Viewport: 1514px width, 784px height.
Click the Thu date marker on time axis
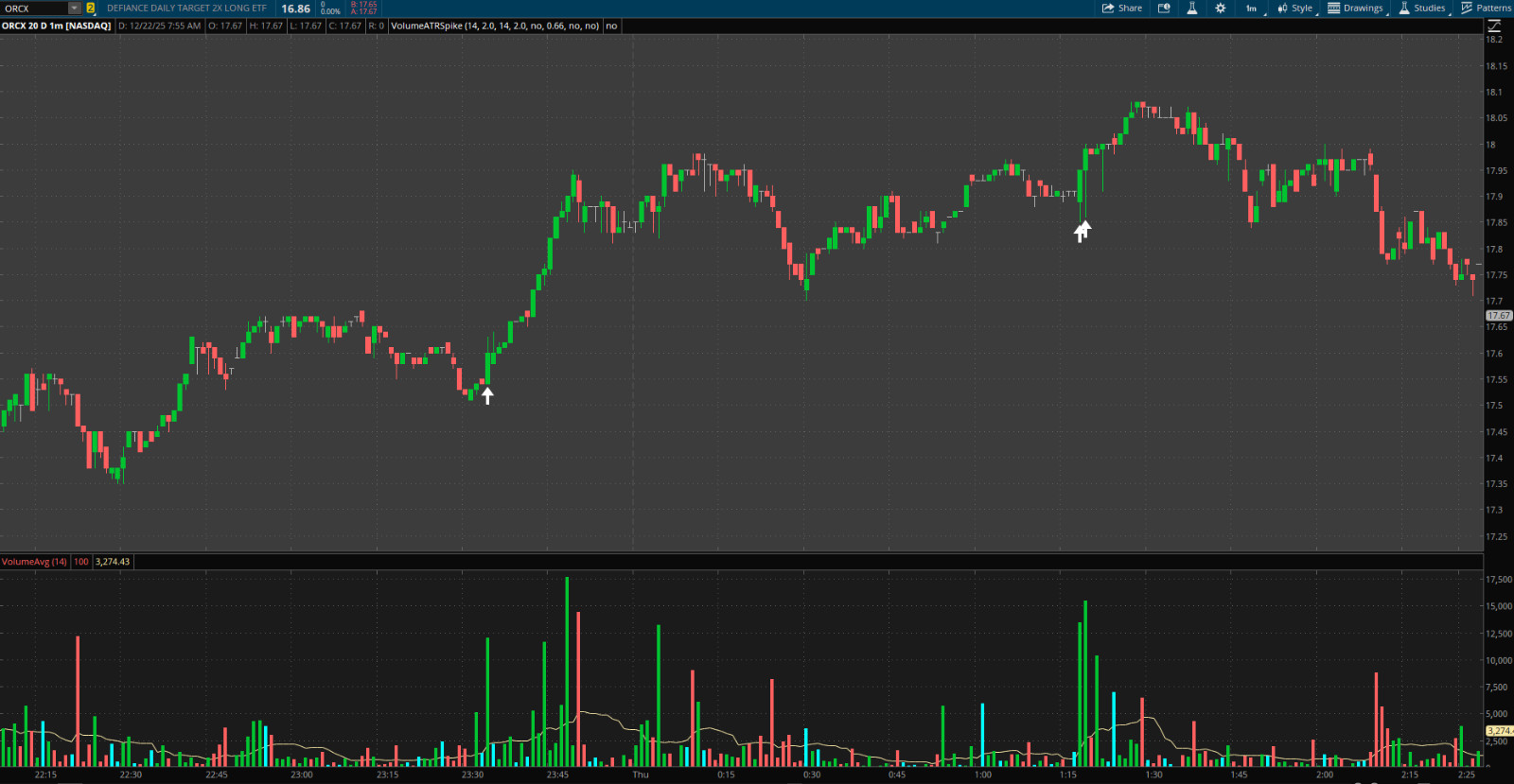(641, 775)
